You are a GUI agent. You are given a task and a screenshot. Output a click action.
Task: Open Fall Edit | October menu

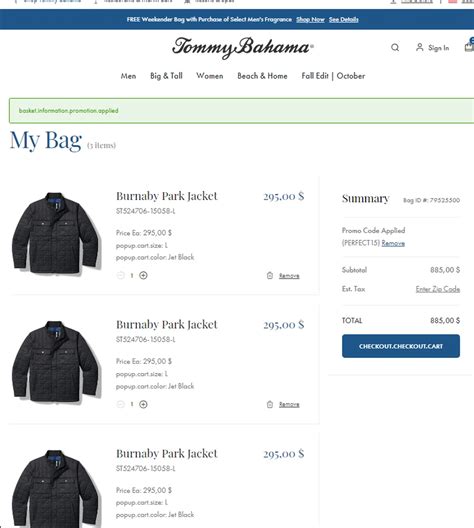pyautogui.click(x=333, y=76)
